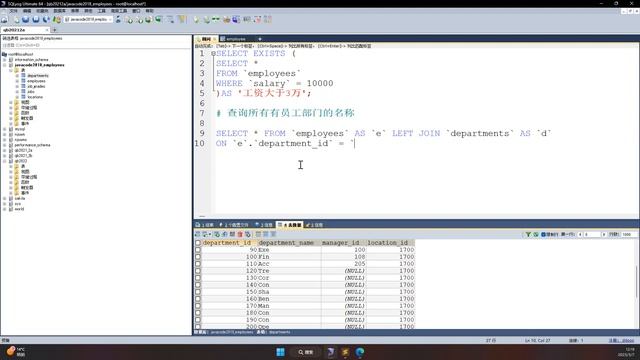This screenshot has height=360, width=640.
Task: Tick the checkbox for department_id 130 row
Action: (x=198, y=278)
